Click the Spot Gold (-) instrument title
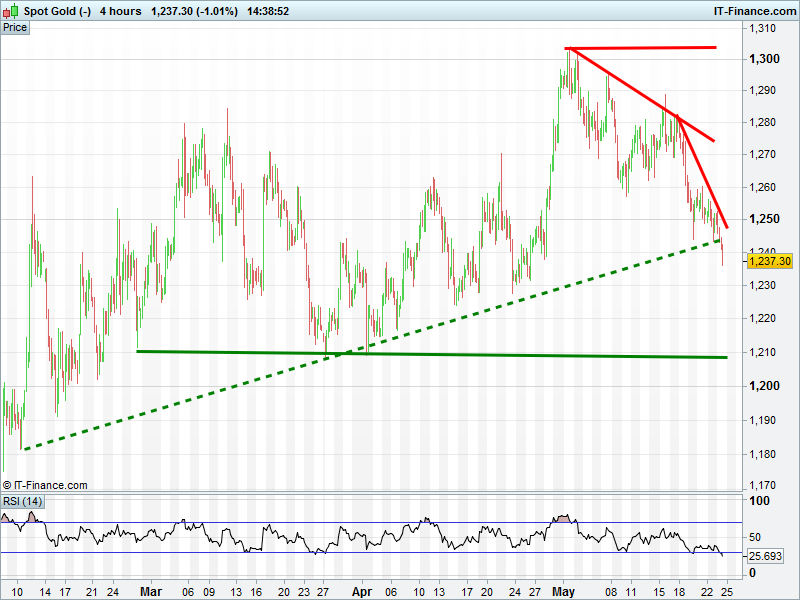 coord(57,11)
